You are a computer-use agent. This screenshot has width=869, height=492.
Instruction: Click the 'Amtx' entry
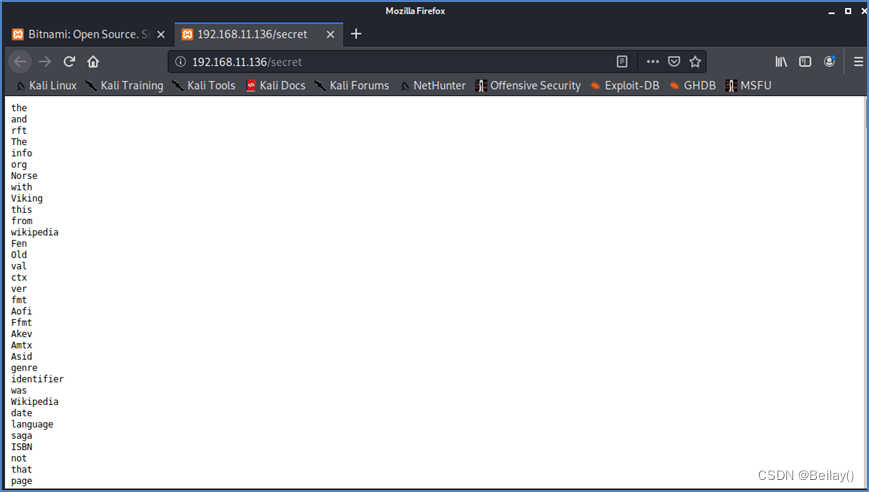click(22, 345)
